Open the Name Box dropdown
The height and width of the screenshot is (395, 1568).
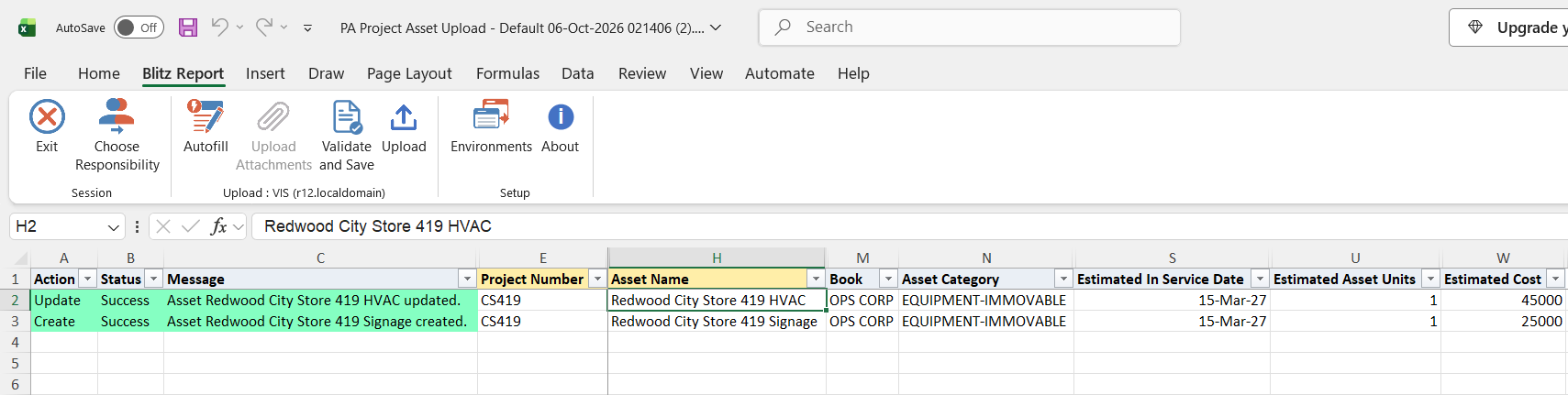click(113, 226)
